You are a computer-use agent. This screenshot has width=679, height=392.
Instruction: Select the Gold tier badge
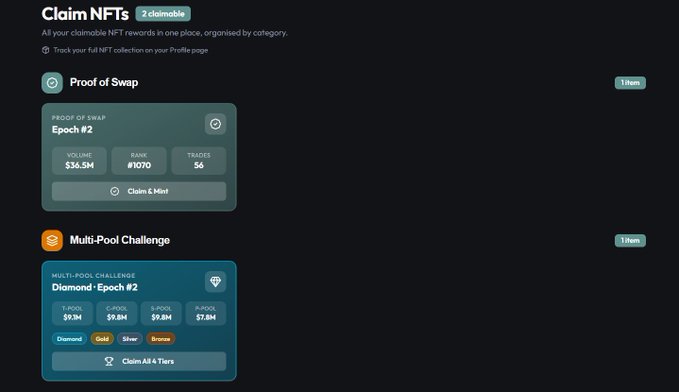pyautogui.click(x=102, y=339)
